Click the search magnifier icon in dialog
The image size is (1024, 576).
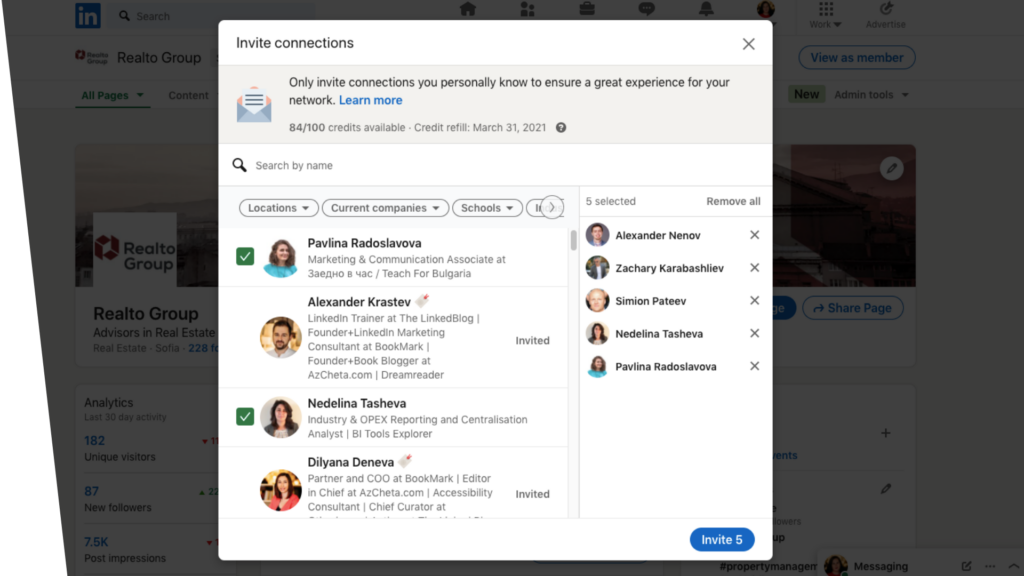240,165
